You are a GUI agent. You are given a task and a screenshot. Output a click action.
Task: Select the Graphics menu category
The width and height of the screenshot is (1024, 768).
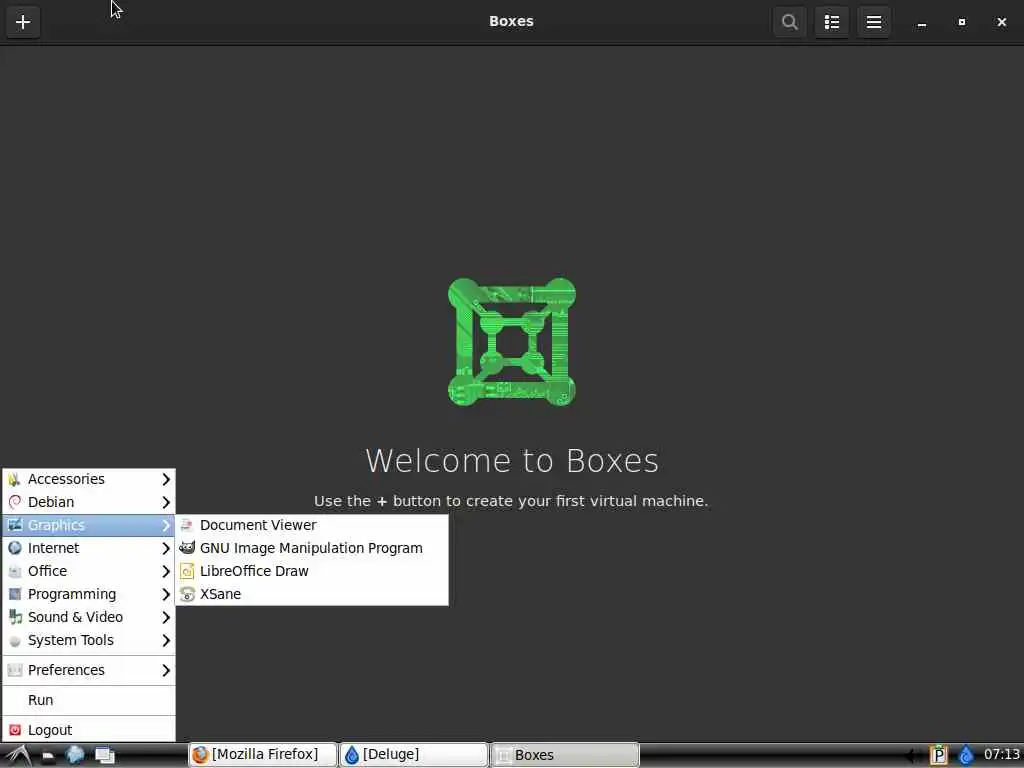(89, 525)
